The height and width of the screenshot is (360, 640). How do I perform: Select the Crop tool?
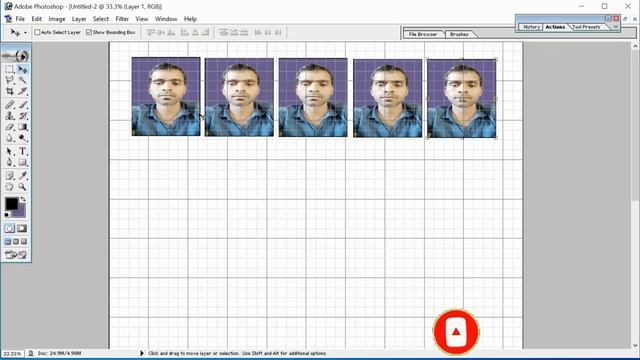(x=10, y=91)
